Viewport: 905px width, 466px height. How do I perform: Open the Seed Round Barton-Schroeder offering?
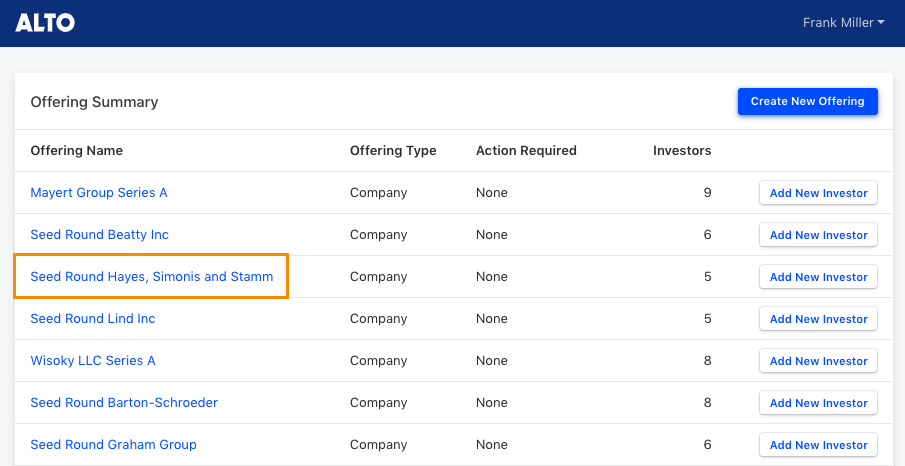point(124,402)
